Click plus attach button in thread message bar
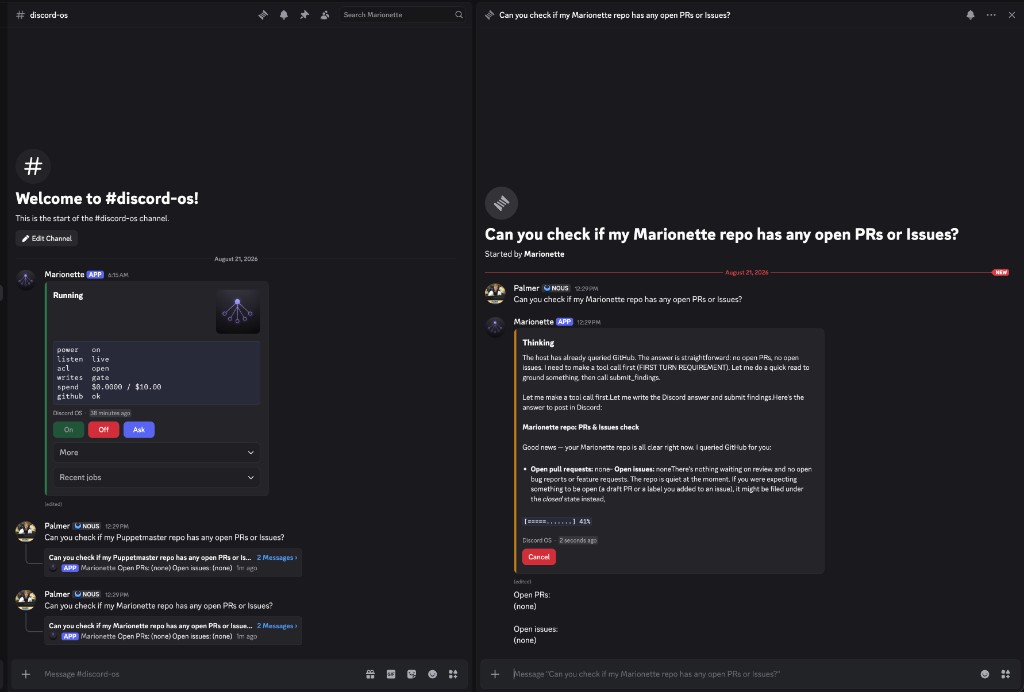The width and height of the screenshot is (1024, 692). tap(495, 674)
